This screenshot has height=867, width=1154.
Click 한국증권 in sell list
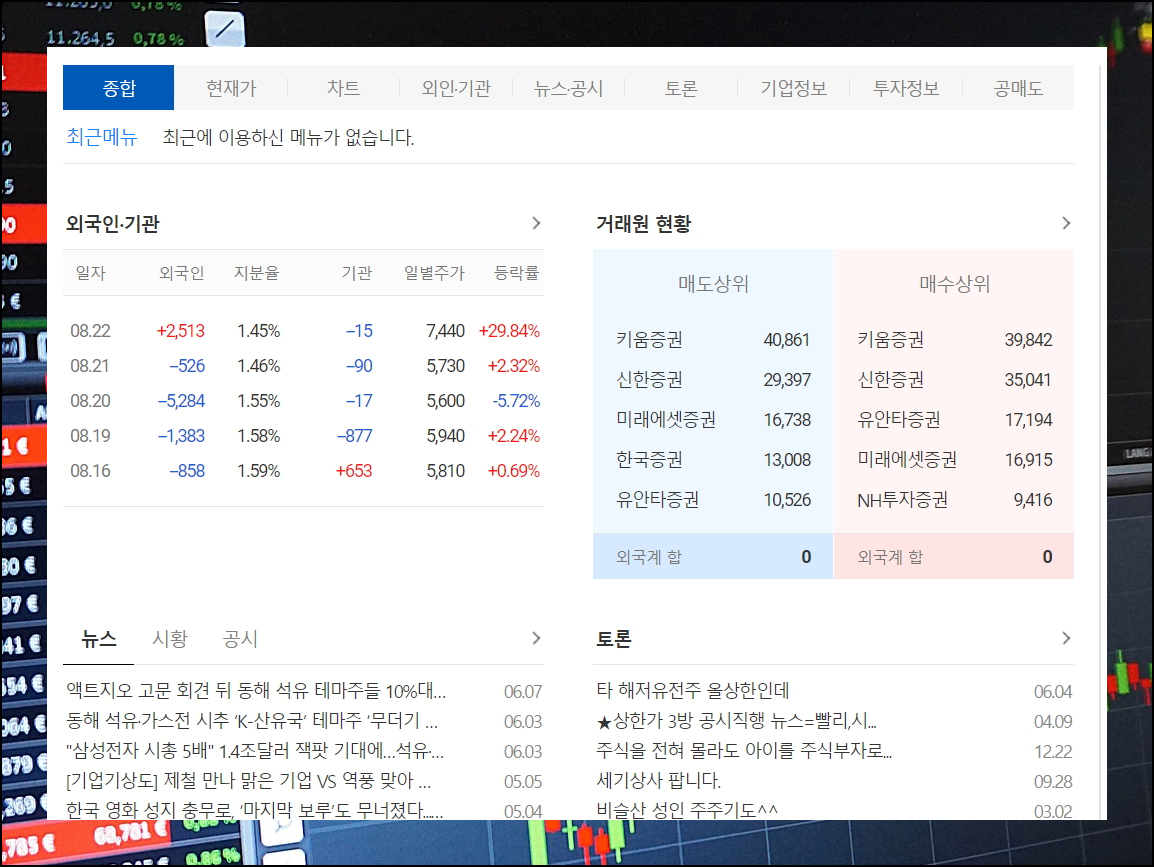(649, 459)
